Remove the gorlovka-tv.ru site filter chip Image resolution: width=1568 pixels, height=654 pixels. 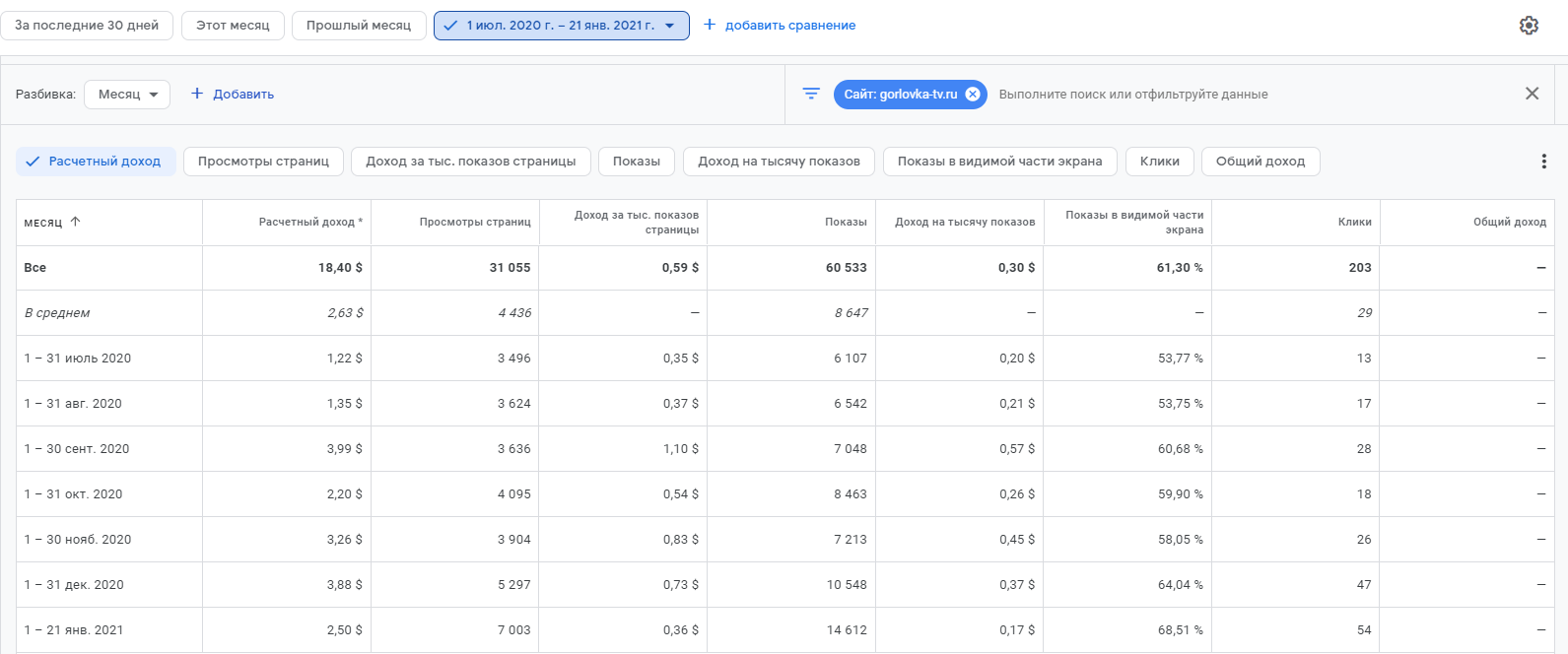973,95
